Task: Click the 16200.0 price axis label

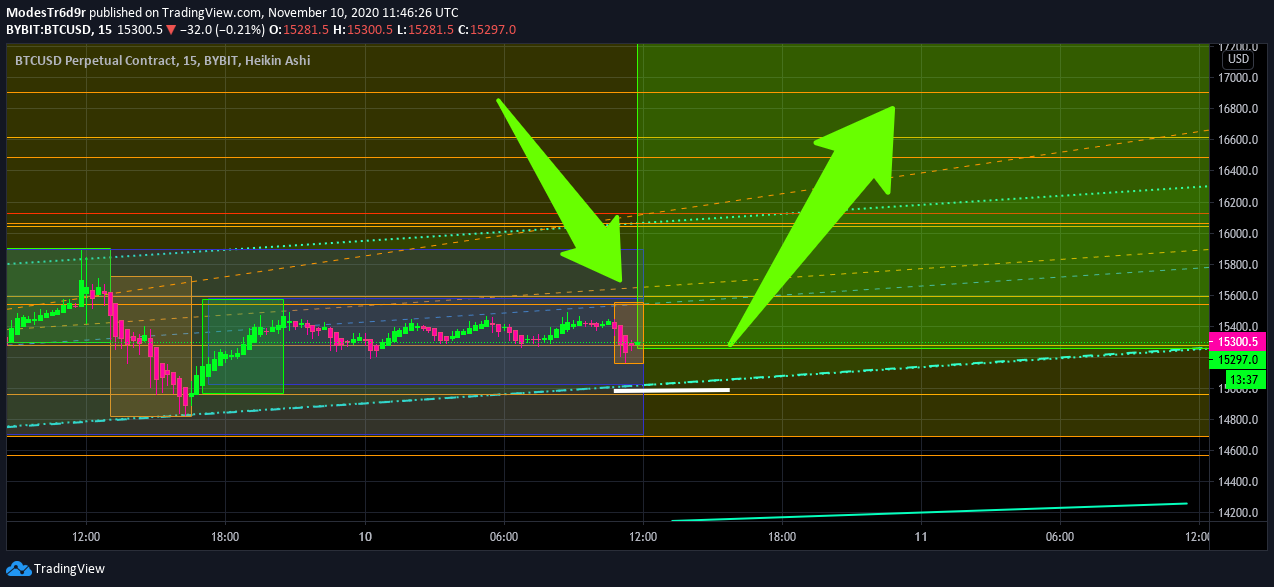Action: (1237, 203)
